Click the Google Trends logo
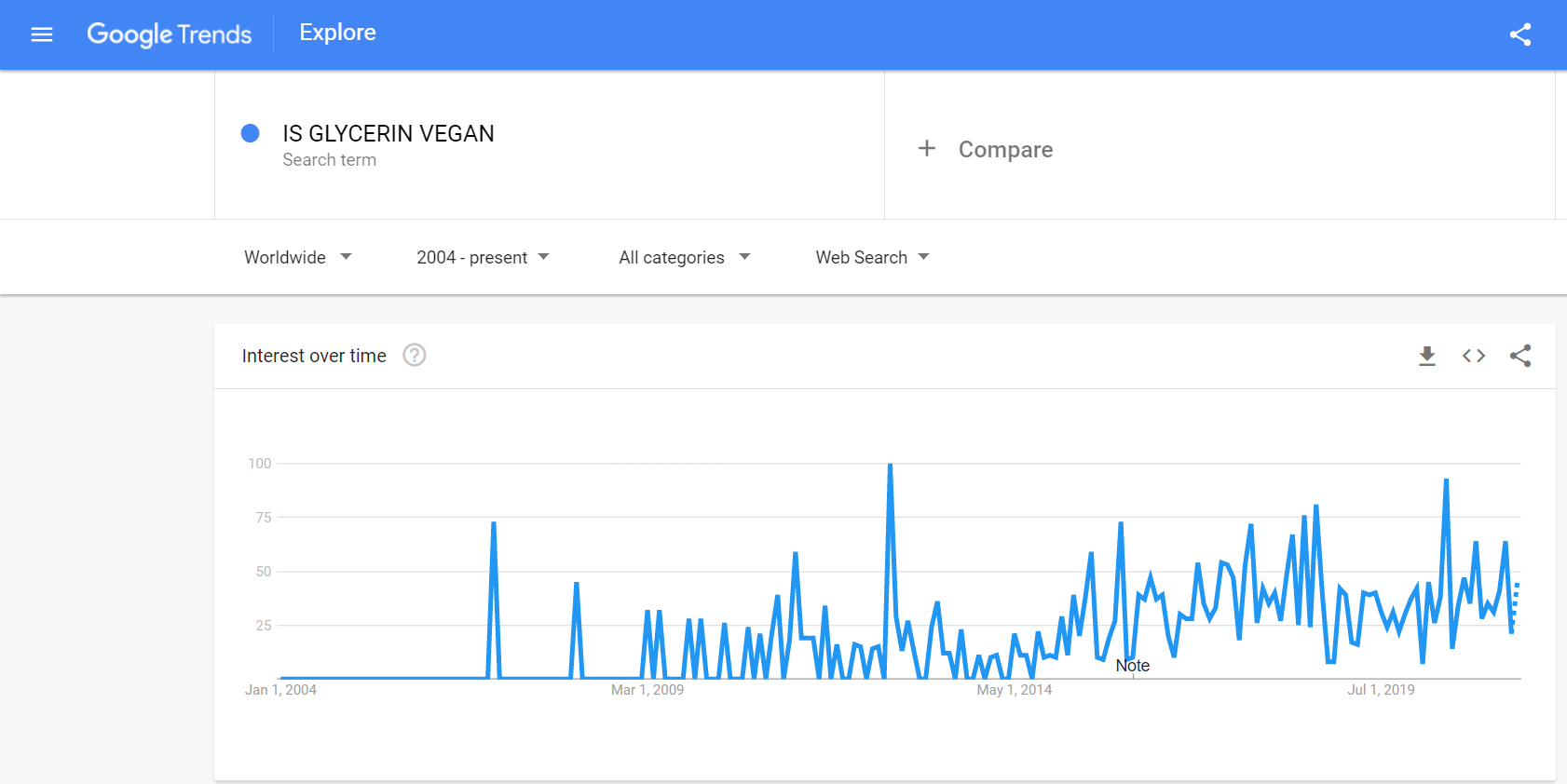 (x=170, y=34)
